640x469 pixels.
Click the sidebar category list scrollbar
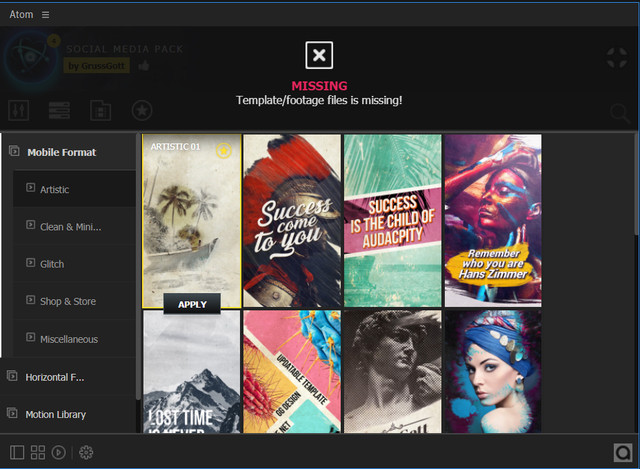138,266
